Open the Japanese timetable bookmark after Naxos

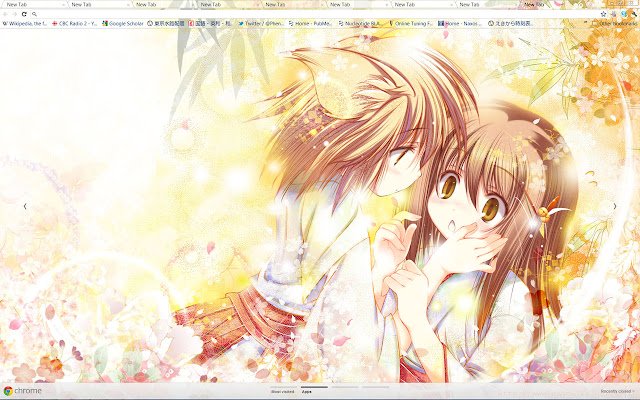(511, 24)
